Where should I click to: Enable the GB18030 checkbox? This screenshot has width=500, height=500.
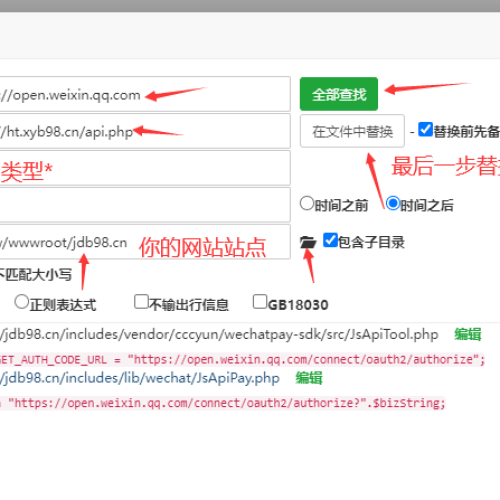[260, 302]
